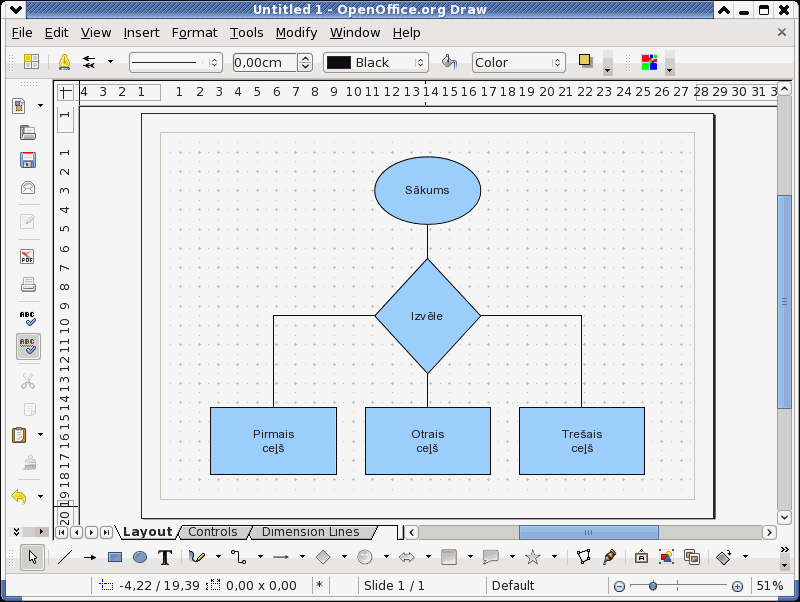The image size is (800, 602).
Task: Open the Paste options dropdown arrow
Action: pyautogui.click(x=40, y=435)
